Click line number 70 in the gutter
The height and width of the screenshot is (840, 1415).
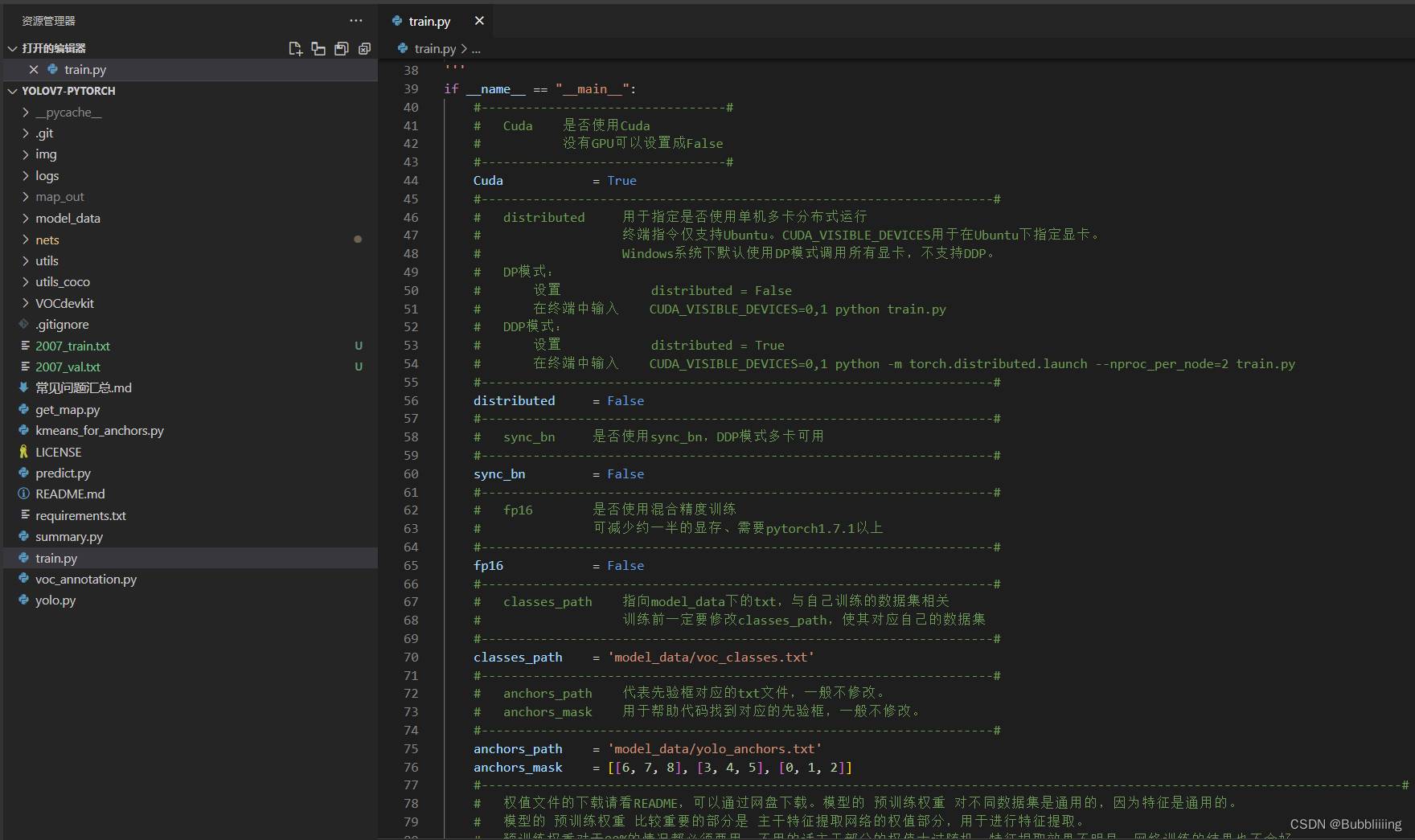pyautogui.click(x=411, y=658)
